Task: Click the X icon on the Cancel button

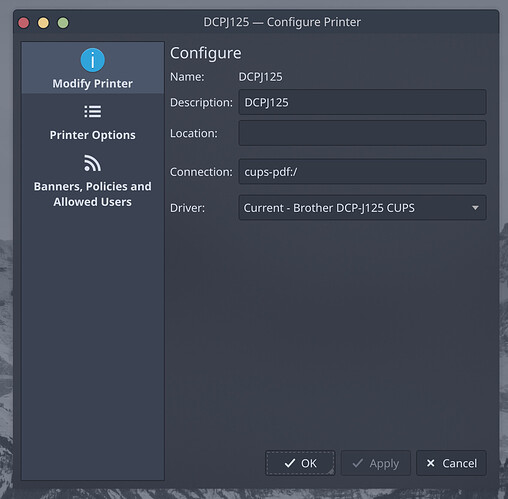Action: (431, 463)
